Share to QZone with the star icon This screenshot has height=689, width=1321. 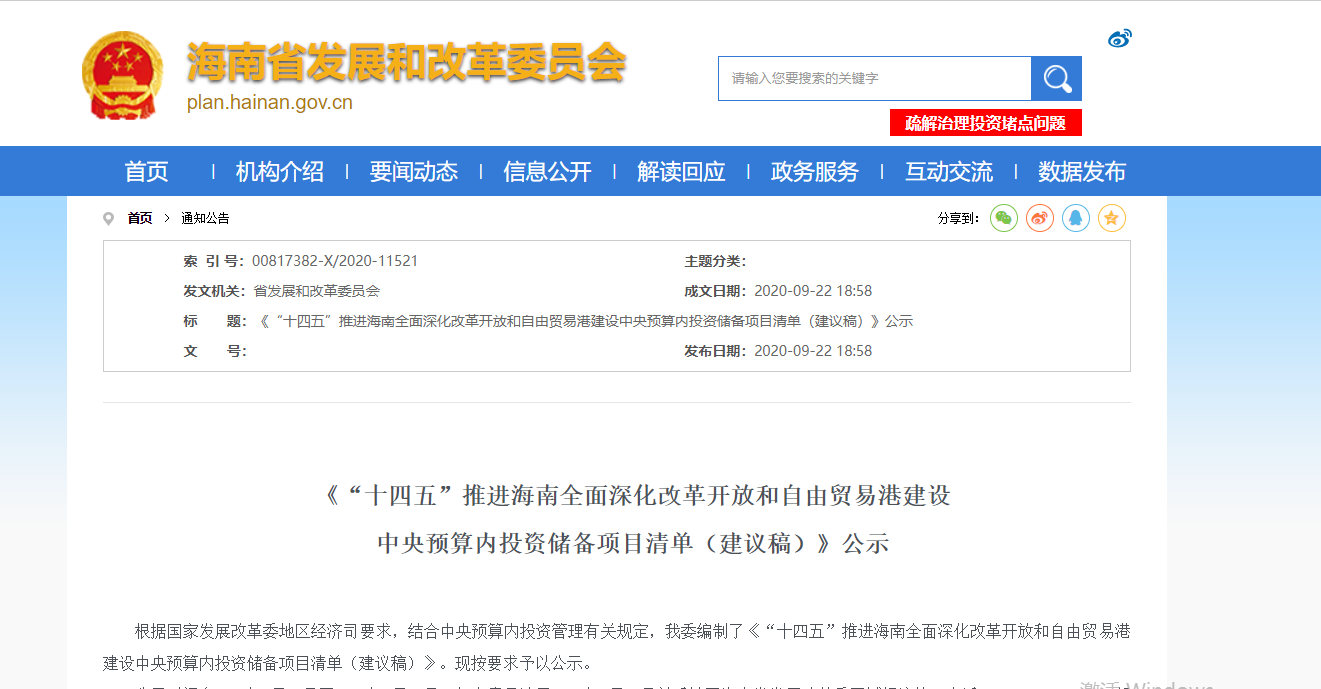point(1112,218)
